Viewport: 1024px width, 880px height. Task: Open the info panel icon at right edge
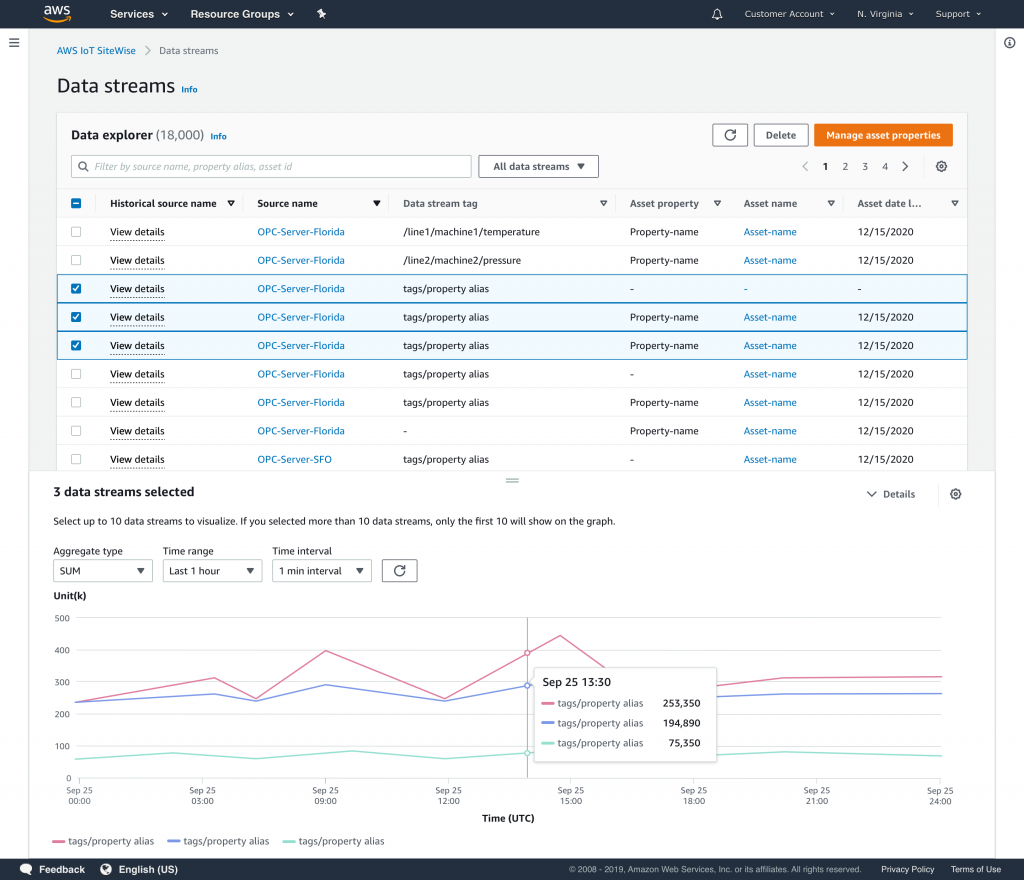pyautogui.click(x=1009, y=42)
